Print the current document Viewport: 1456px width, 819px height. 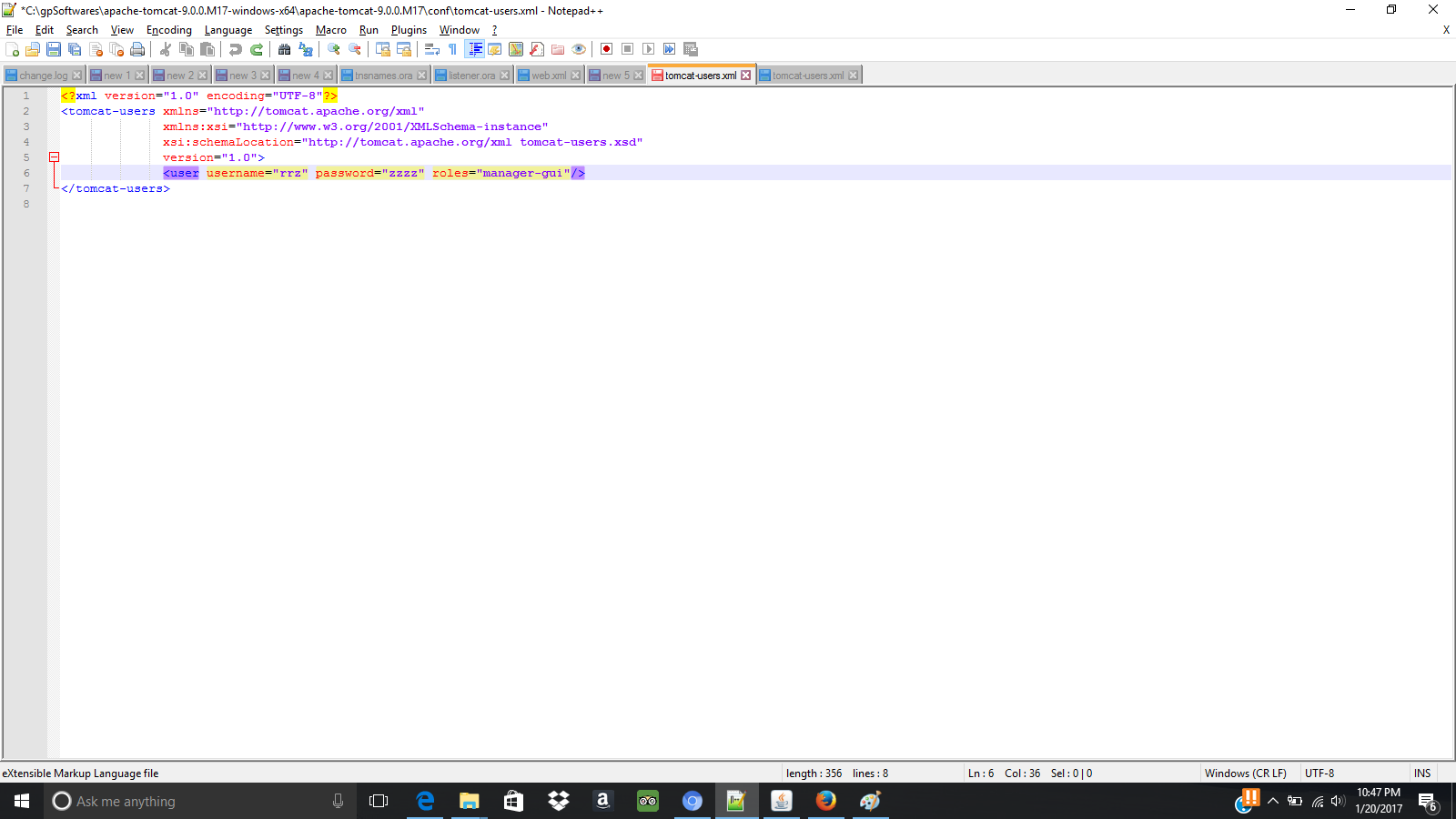pos(137,49)
